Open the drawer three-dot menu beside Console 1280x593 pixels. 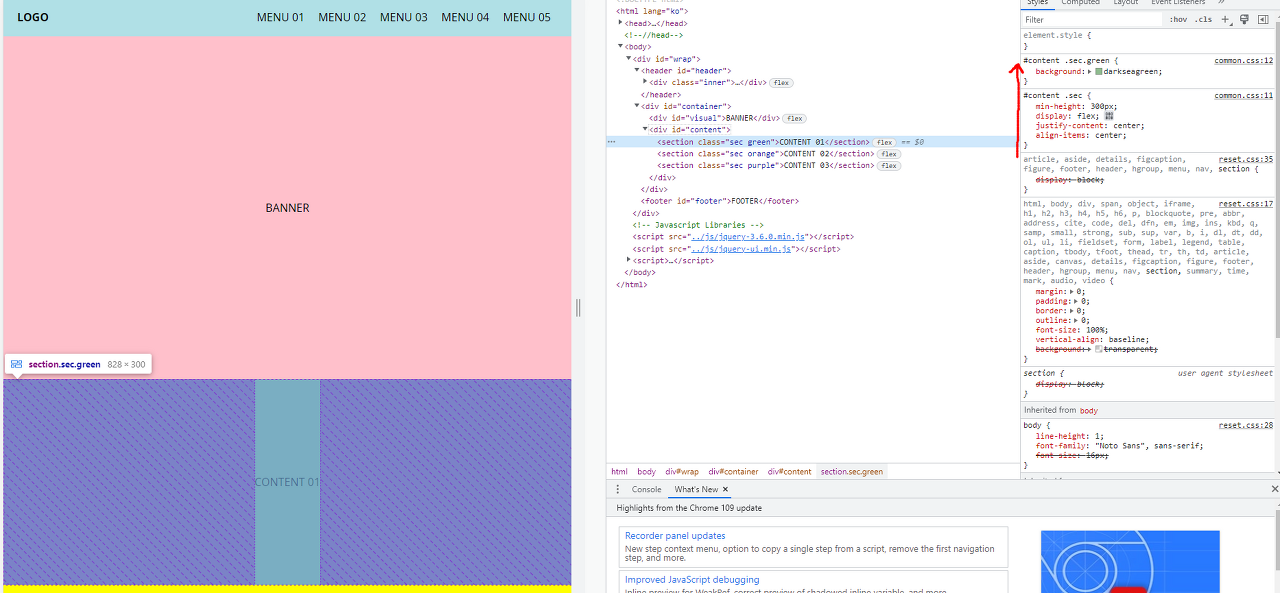(618, 489)
